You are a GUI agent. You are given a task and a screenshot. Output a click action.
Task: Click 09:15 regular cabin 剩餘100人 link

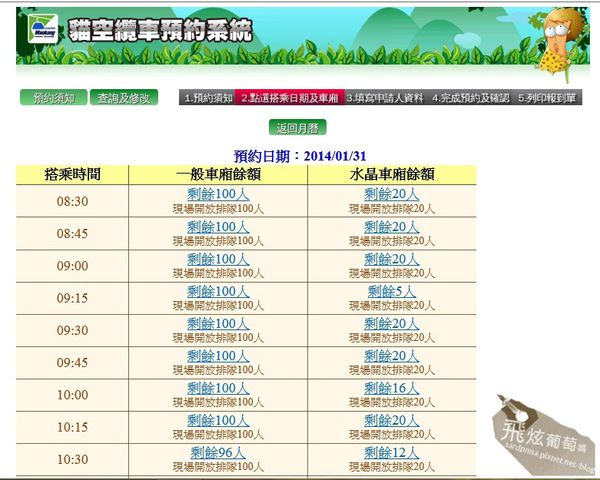click(218, 291)
